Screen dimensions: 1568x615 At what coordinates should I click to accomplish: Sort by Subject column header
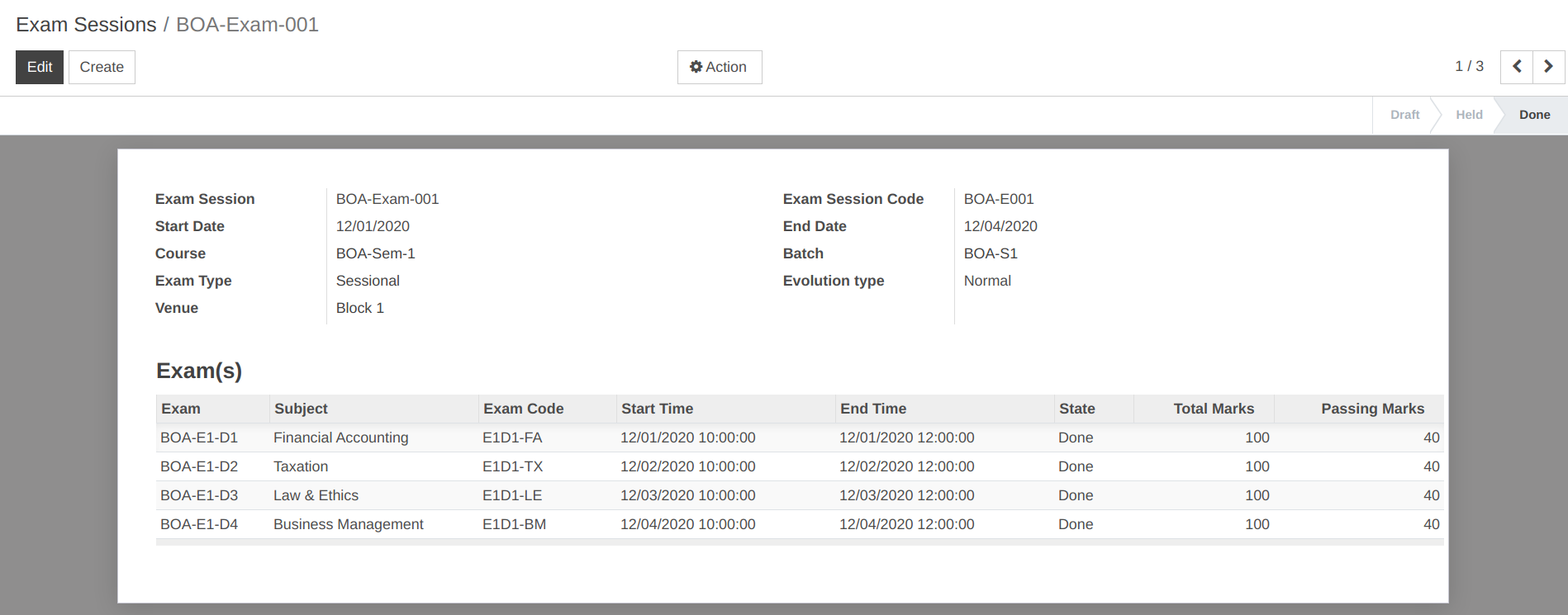pyautogui.click(x=374, y=409)
